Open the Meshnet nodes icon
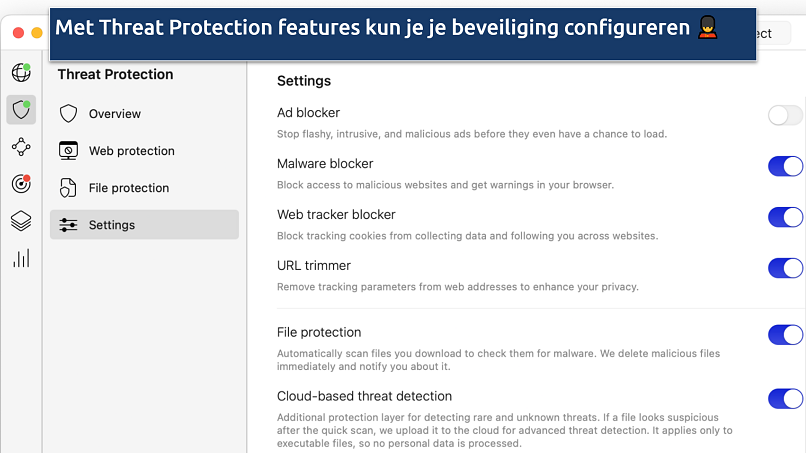 pyautogui.click(x=20, y=147)
